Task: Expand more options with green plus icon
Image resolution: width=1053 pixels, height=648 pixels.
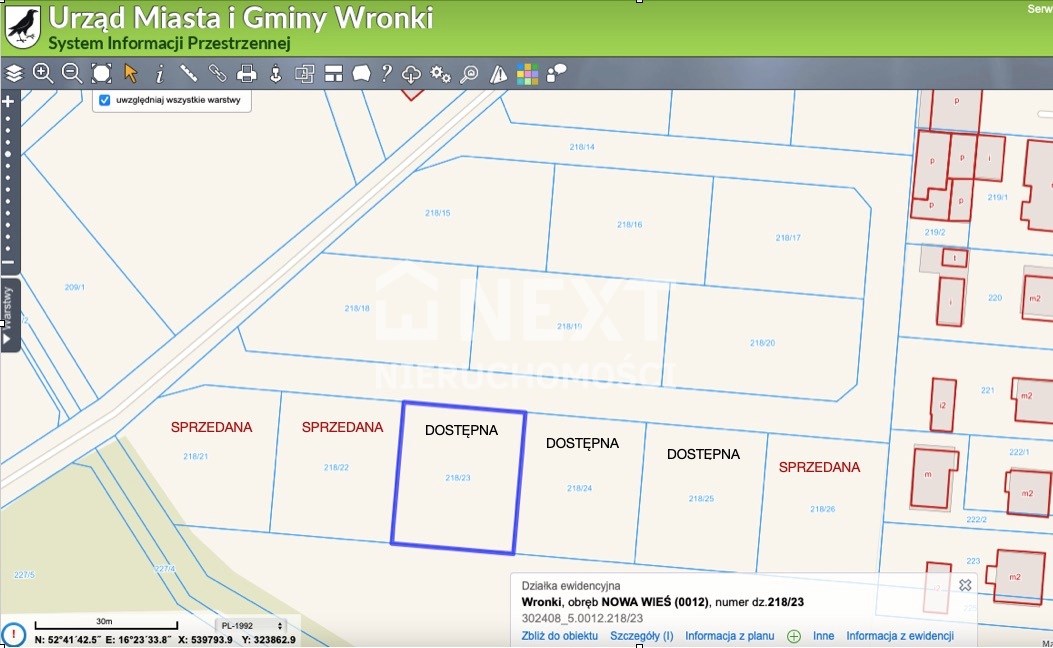Action: [794, 636]
